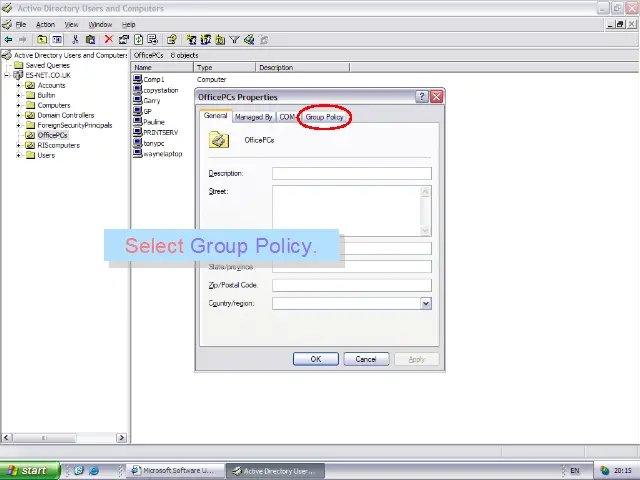Select the General tab
This screenshot has height=480, width=640.
pos(216,116)
